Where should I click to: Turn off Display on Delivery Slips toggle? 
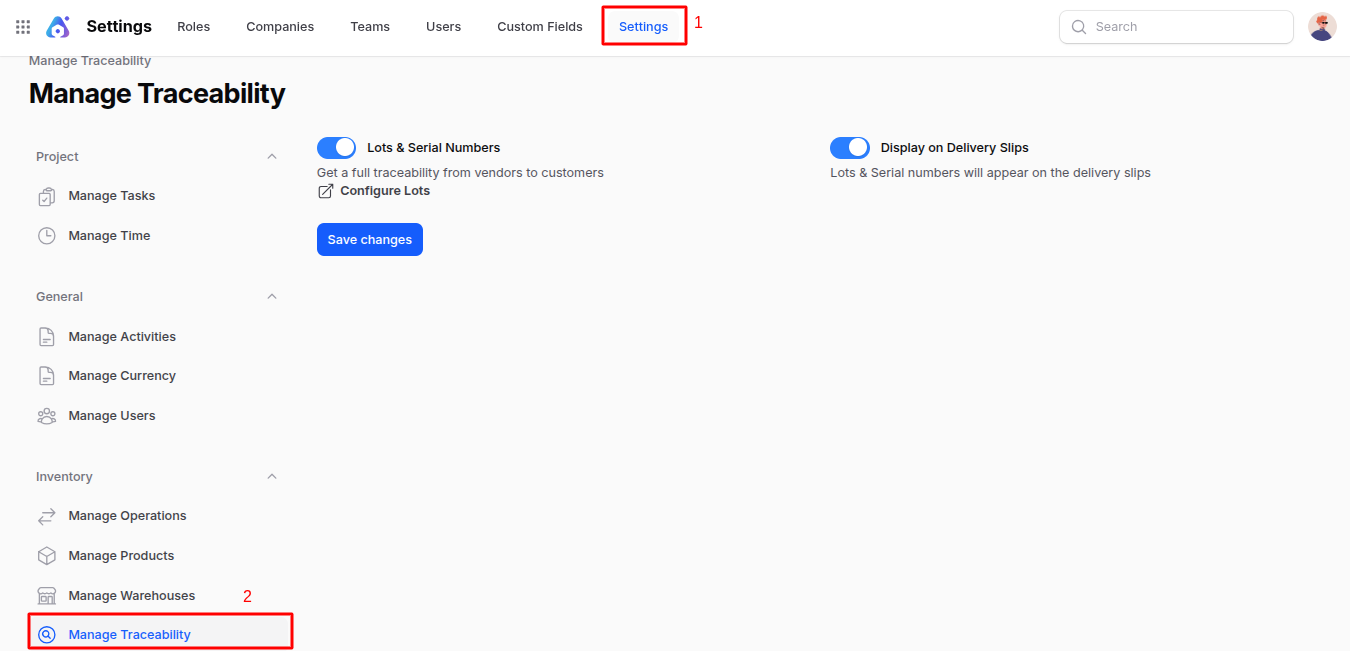click(x=850, y=148)
